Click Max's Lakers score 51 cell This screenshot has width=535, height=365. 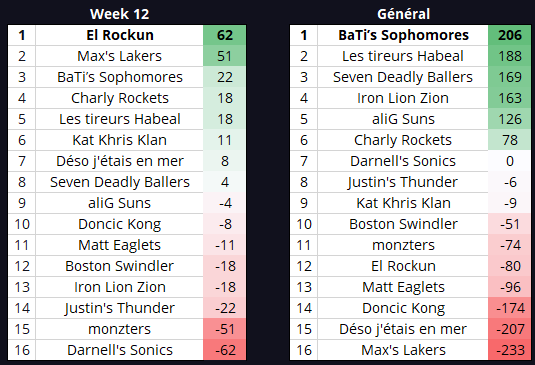click(225, 56)
